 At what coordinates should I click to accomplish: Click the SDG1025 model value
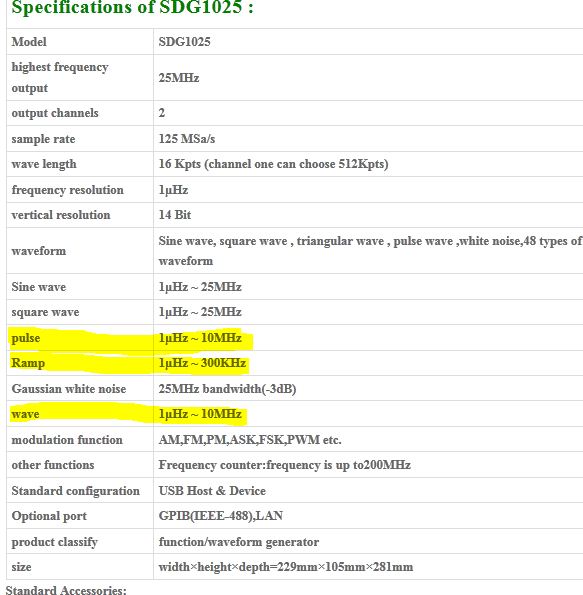coord(184,41)
